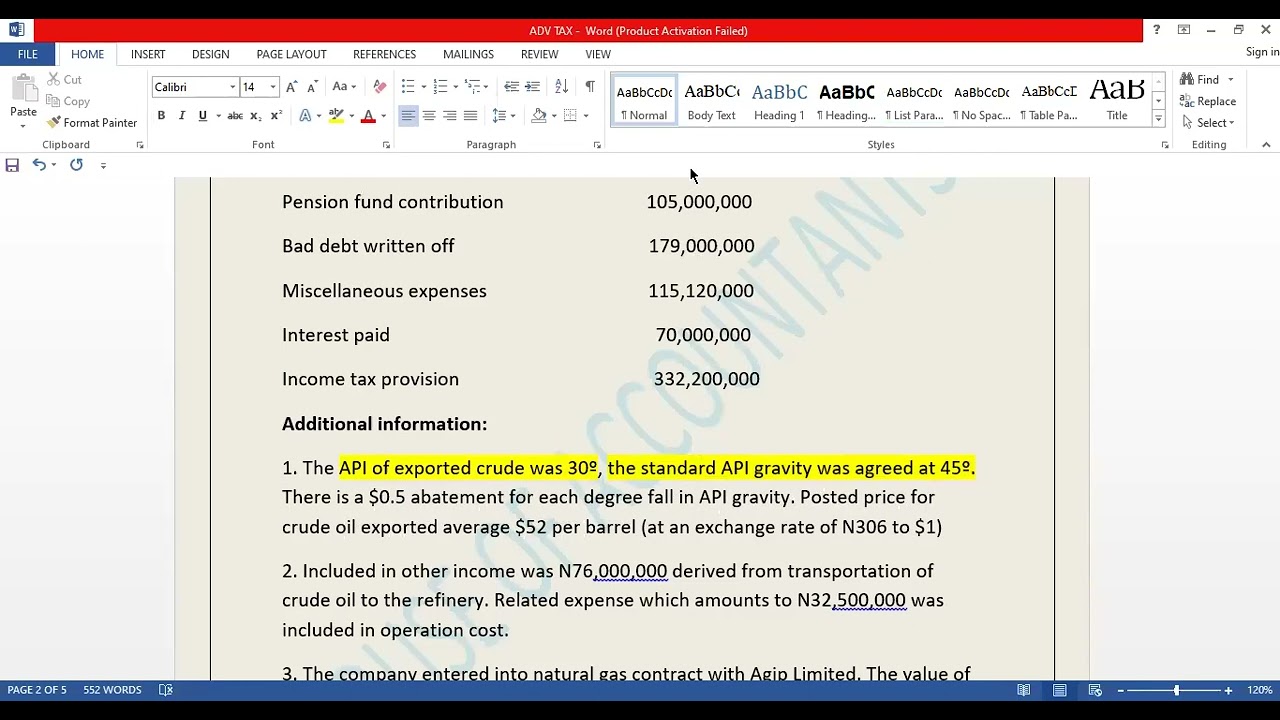The height and width of the screenshot is (720, 1280).
Task: Click the Shrink Font icon
Action: click(313, 87)
